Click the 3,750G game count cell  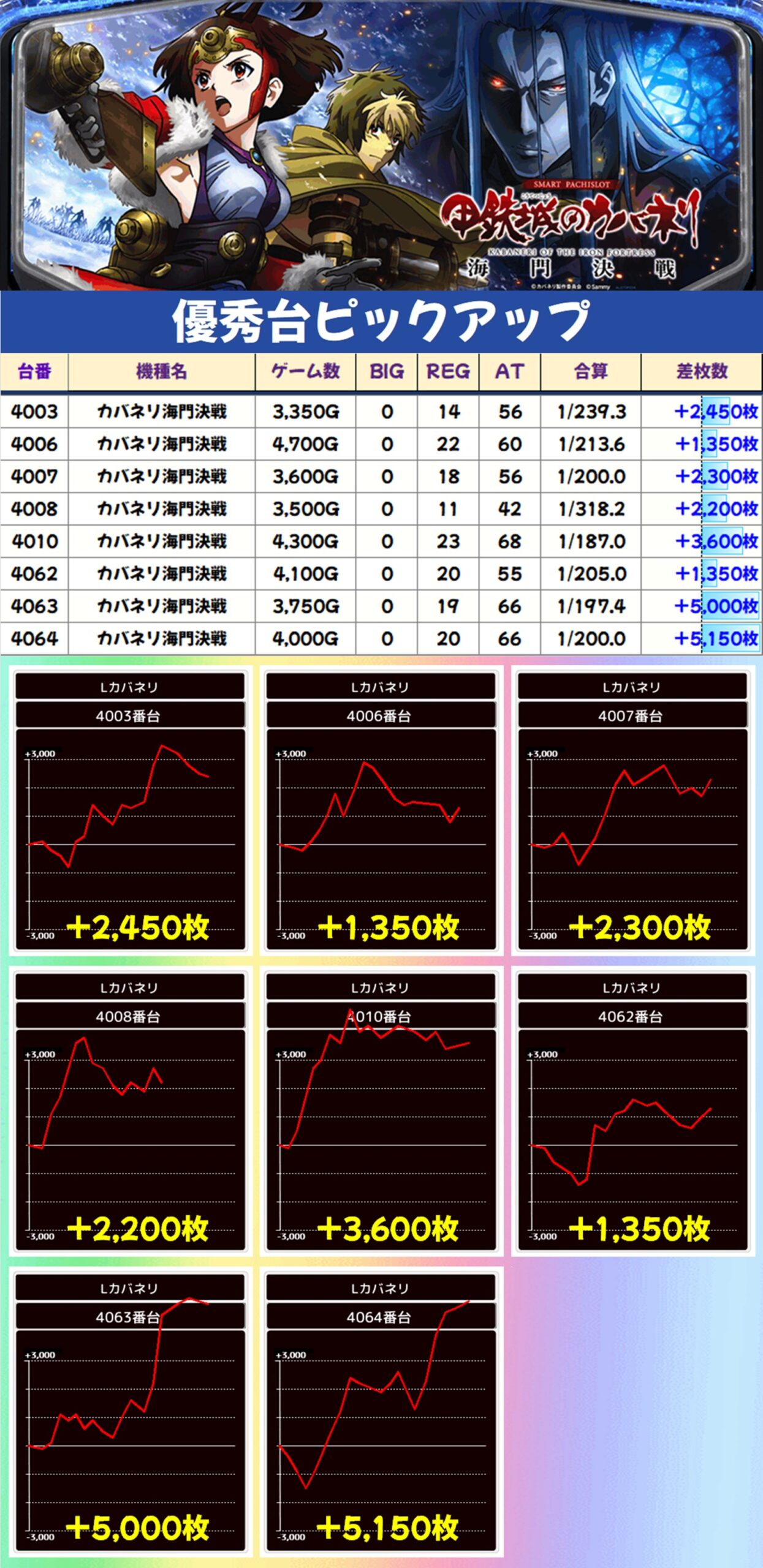[x=305, y=606]
